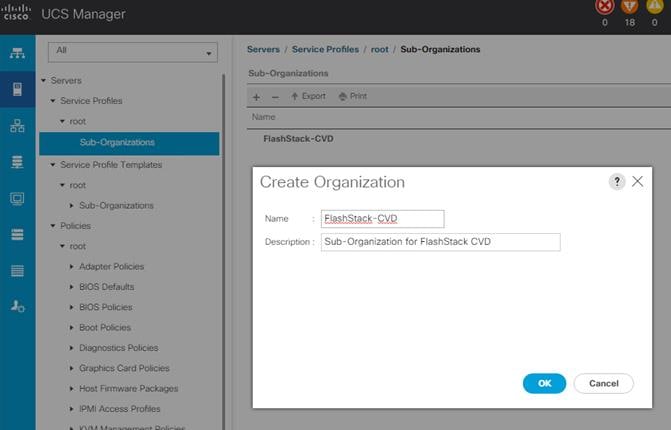Screen dimensions: 671x430
Task: Select BIOS Defaults tree item
Action: coord(107,287)
